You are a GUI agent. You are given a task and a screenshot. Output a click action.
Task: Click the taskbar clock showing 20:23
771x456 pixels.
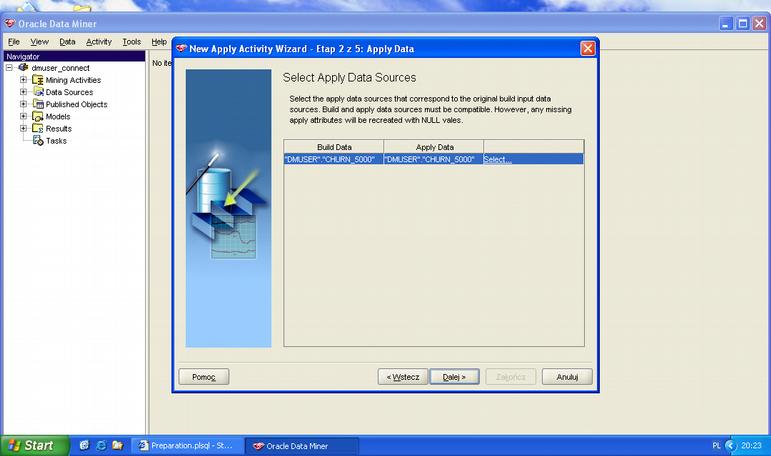751,446
